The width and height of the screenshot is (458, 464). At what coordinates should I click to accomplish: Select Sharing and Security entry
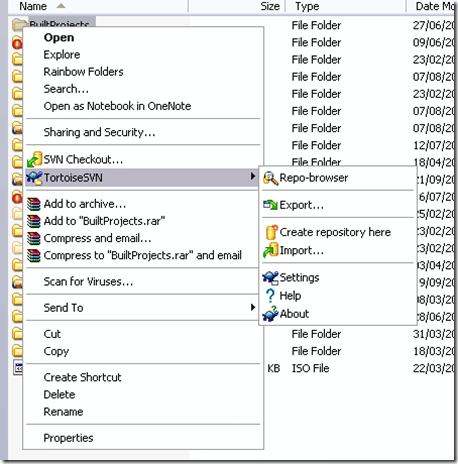[99, 132]
